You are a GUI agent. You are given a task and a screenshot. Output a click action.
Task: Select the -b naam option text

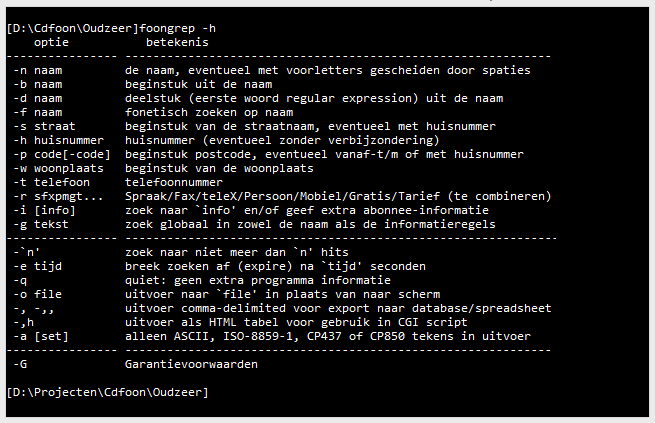tap(38, 84)
